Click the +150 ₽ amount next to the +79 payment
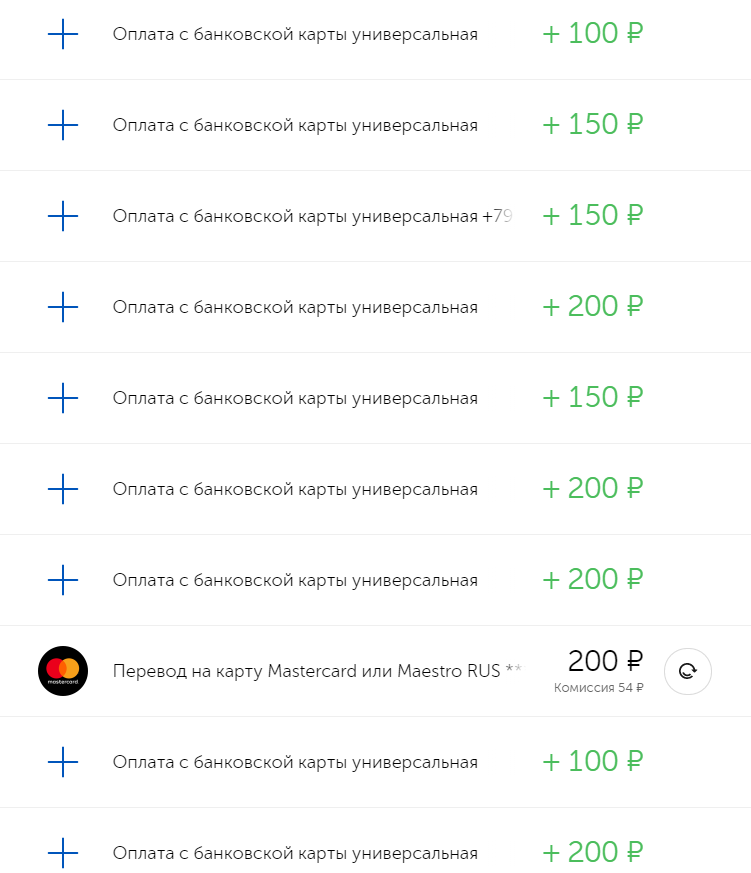This screenshot has width=751, height=873. point(592,216)
